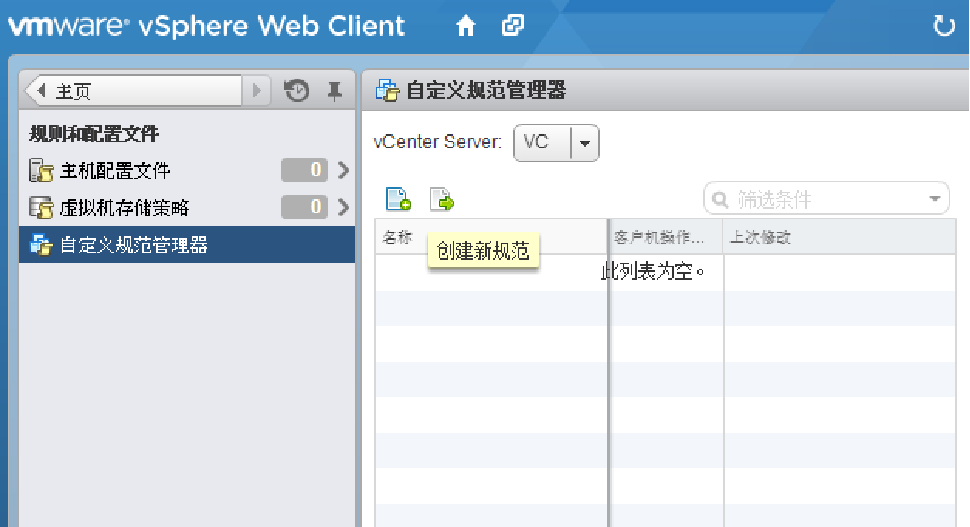Expand the 主机配置文件 chevron
Viewport: 970px width, 527px height.
[x=343, y=170]
